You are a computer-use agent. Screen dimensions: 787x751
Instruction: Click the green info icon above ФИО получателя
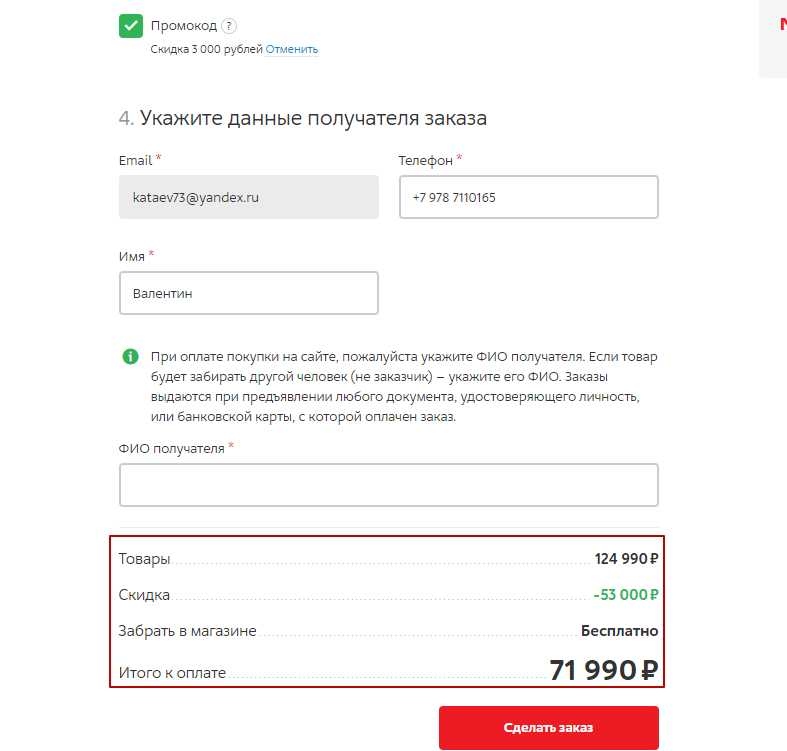[130, 356]
